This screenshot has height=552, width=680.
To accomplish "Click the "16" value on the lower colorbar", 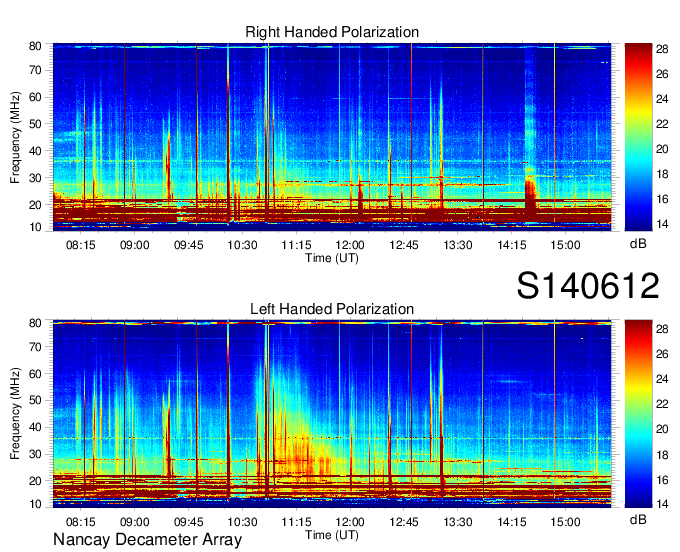I will tap(662, 480).
